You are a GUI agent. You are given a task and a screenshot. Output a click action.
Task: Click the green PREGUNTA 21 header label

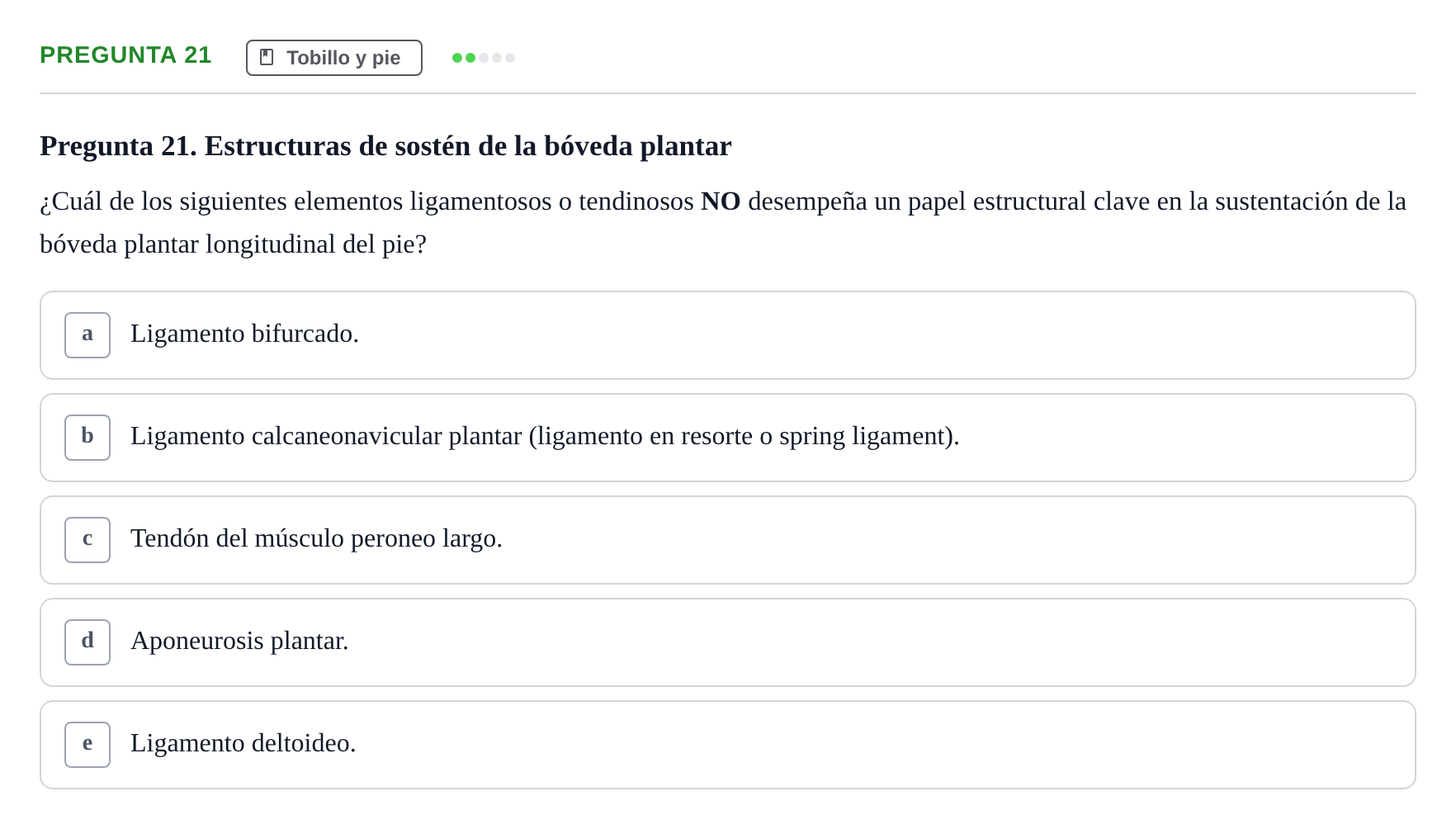125,54
